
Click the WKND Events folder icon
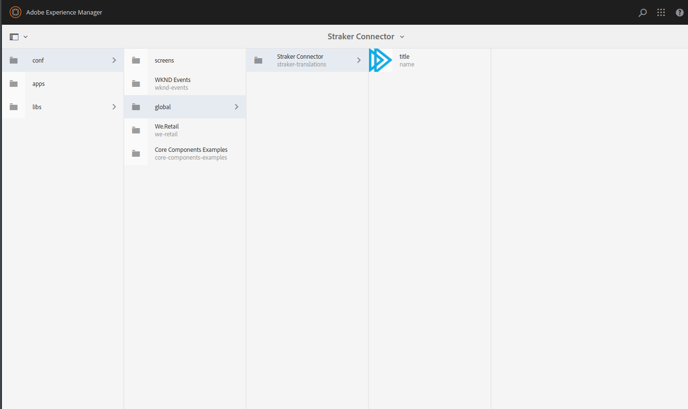[136, 83]
